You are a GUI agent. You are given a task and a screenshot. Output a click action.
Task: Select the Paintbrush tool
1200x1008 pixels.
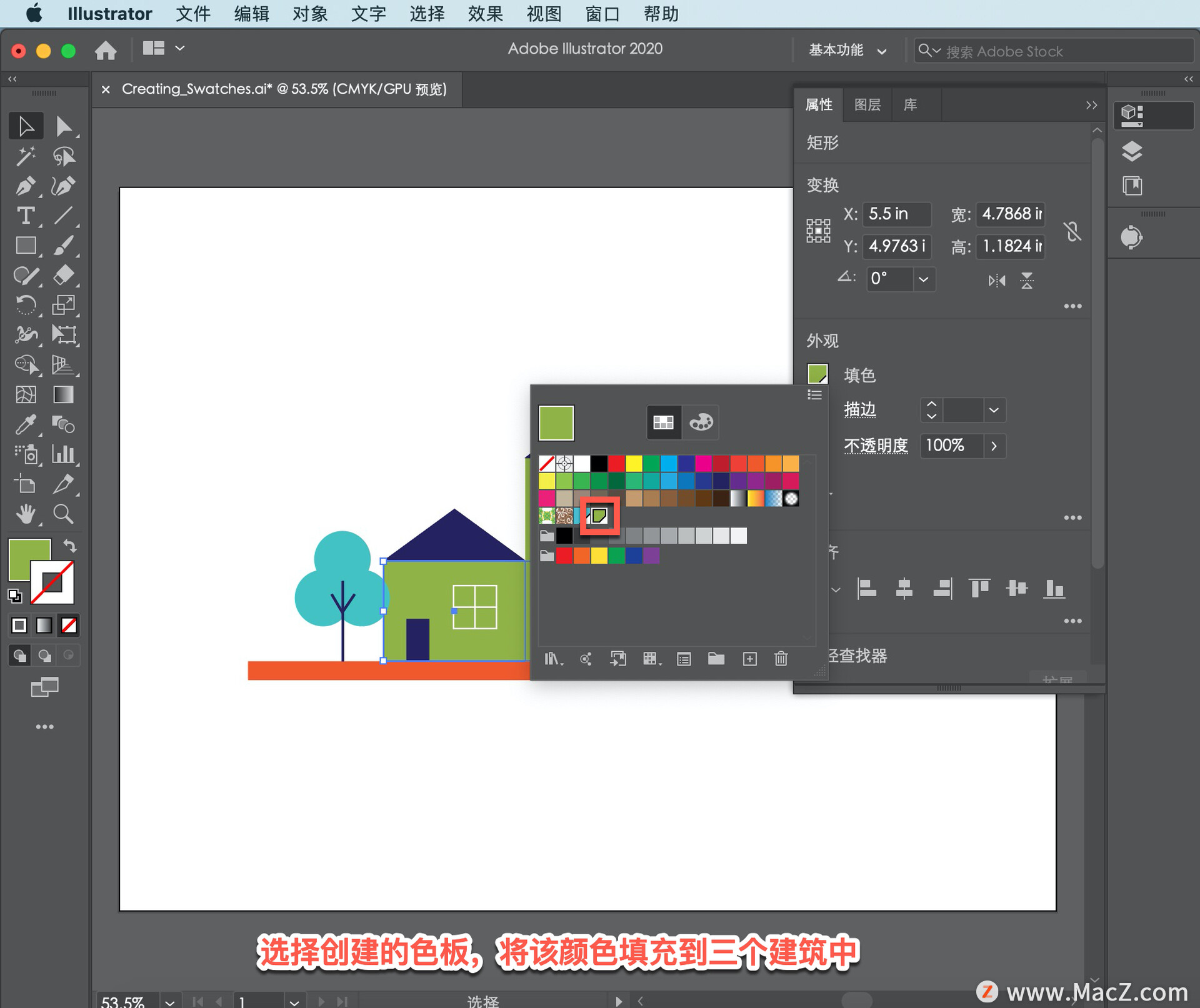[x=63, y=246]
